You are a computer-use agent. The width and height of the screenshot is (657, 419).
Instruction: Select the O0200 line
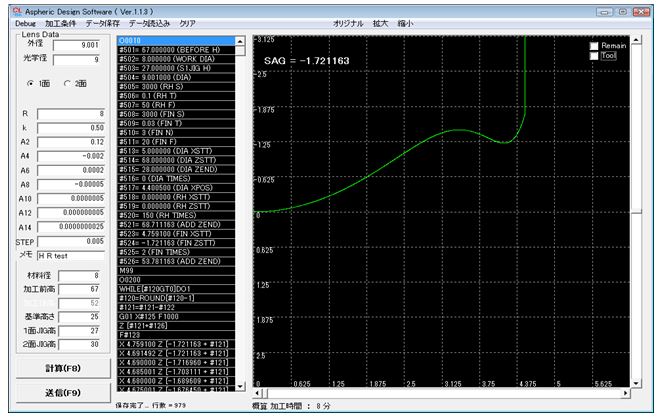tap(176, 280)
